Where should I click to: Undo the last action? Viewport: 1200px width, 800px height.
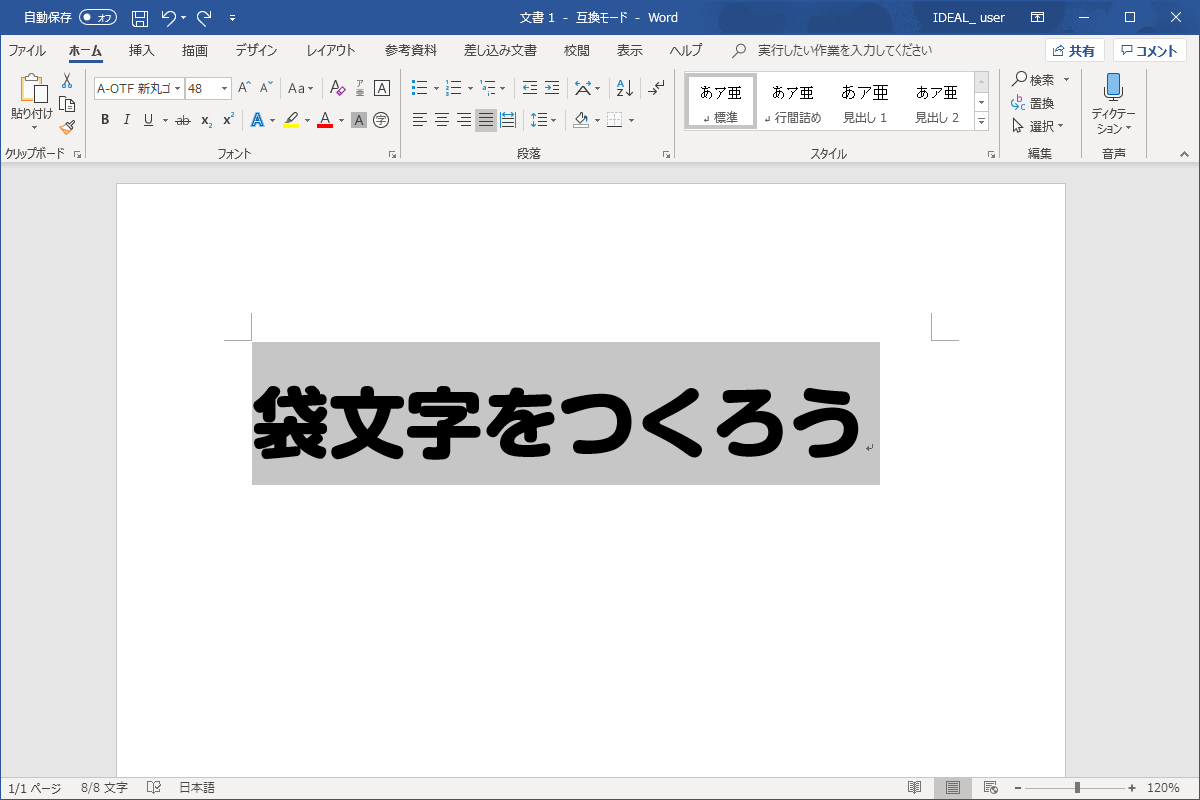(169, 18)
